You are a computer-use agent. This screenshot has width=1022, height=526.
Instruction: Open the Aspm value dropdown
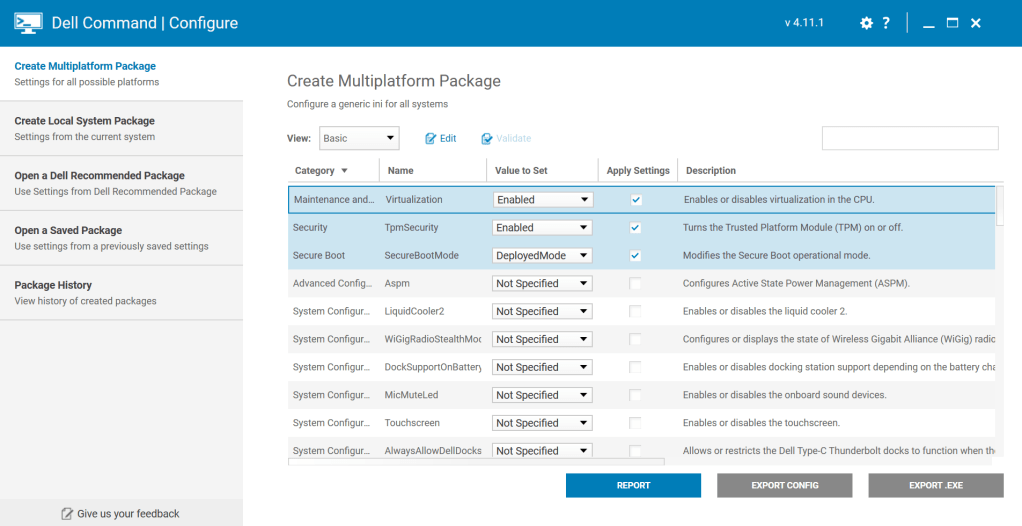coord(542,284)
